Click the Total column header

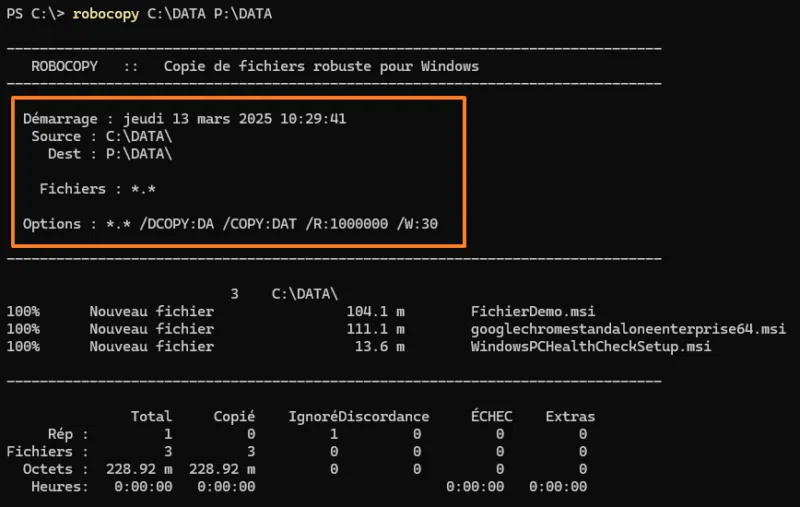point(151,416)
